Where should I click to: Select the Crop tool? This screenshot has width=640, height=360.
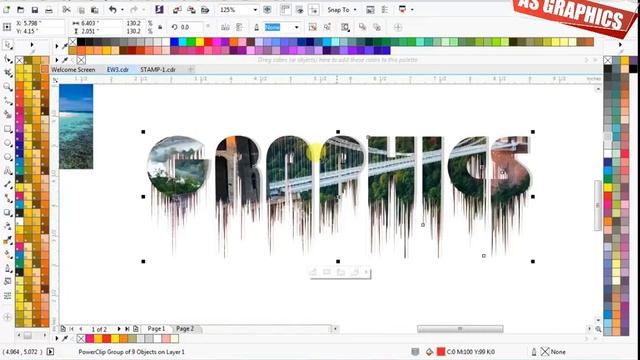click(x=7, y=73)
